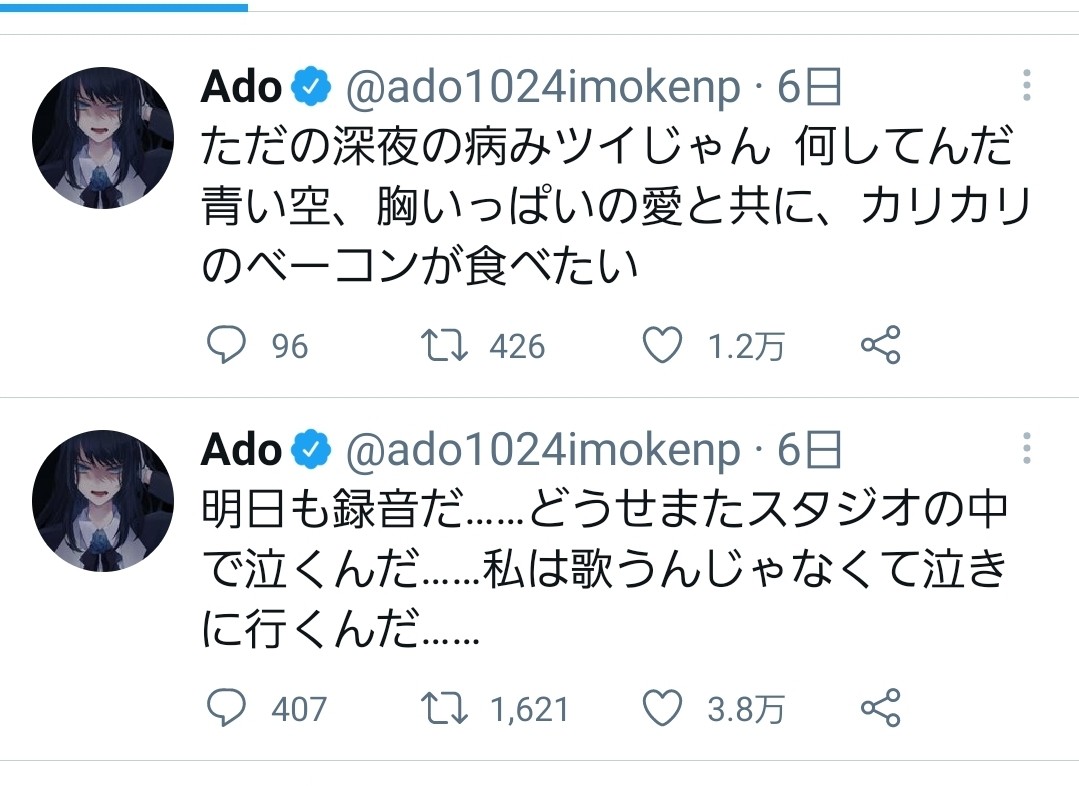Image resolution: width=1079 pixels, height=786 pixels.
Task: Reply to the studio recording tweet
Action: [226, 709]
